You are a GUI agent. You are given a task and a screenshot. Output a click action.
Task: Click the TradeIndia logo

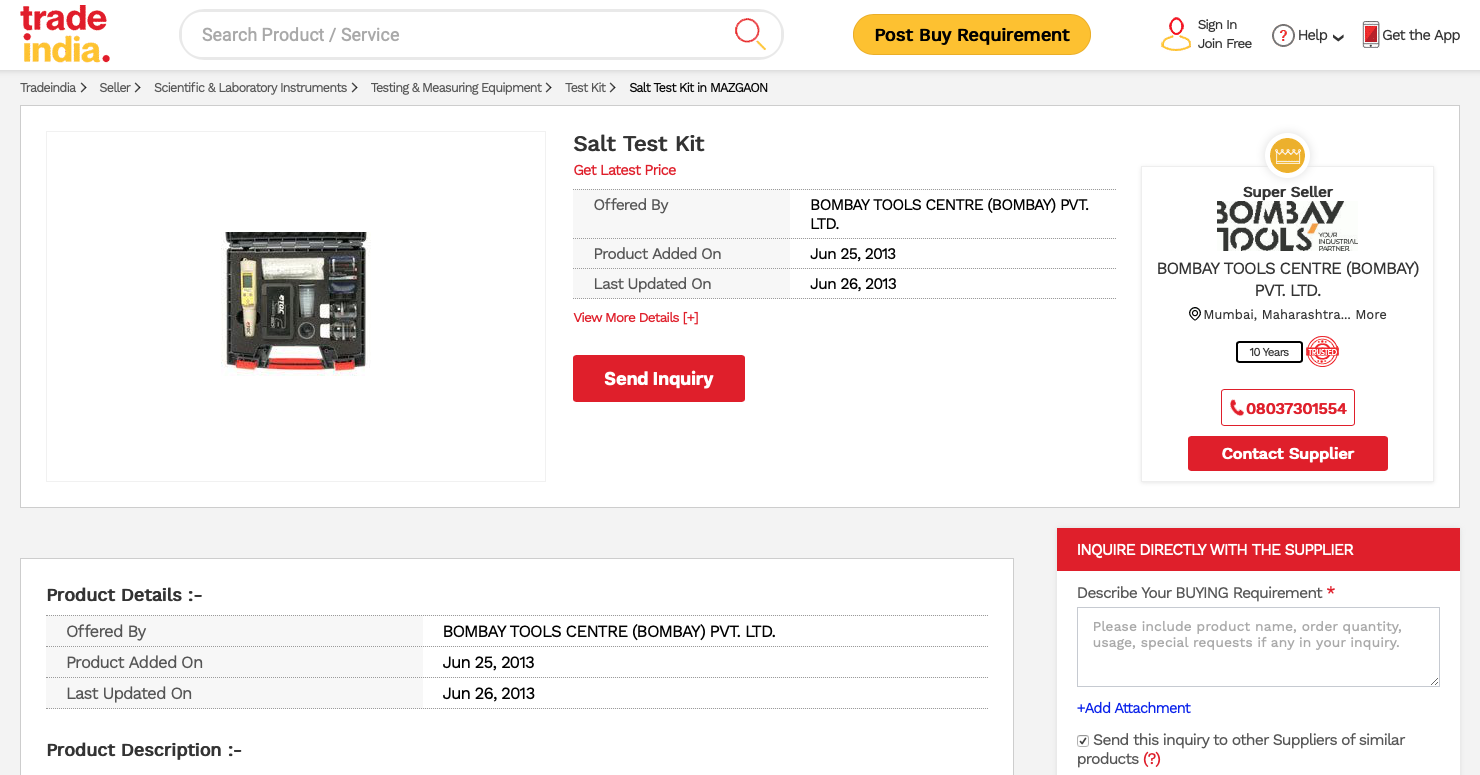[65, 35]
